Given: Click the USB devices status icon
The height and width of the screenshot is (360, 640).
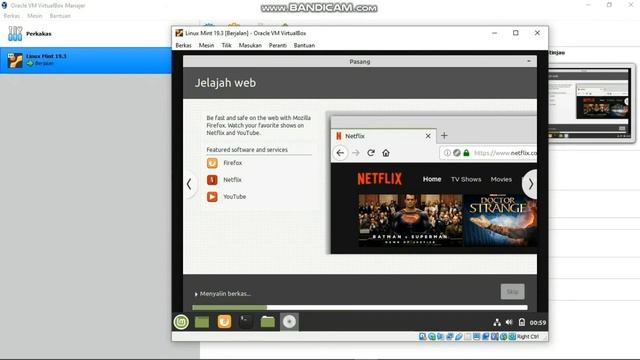Looking at the screenshot, I should coord(459,337).
